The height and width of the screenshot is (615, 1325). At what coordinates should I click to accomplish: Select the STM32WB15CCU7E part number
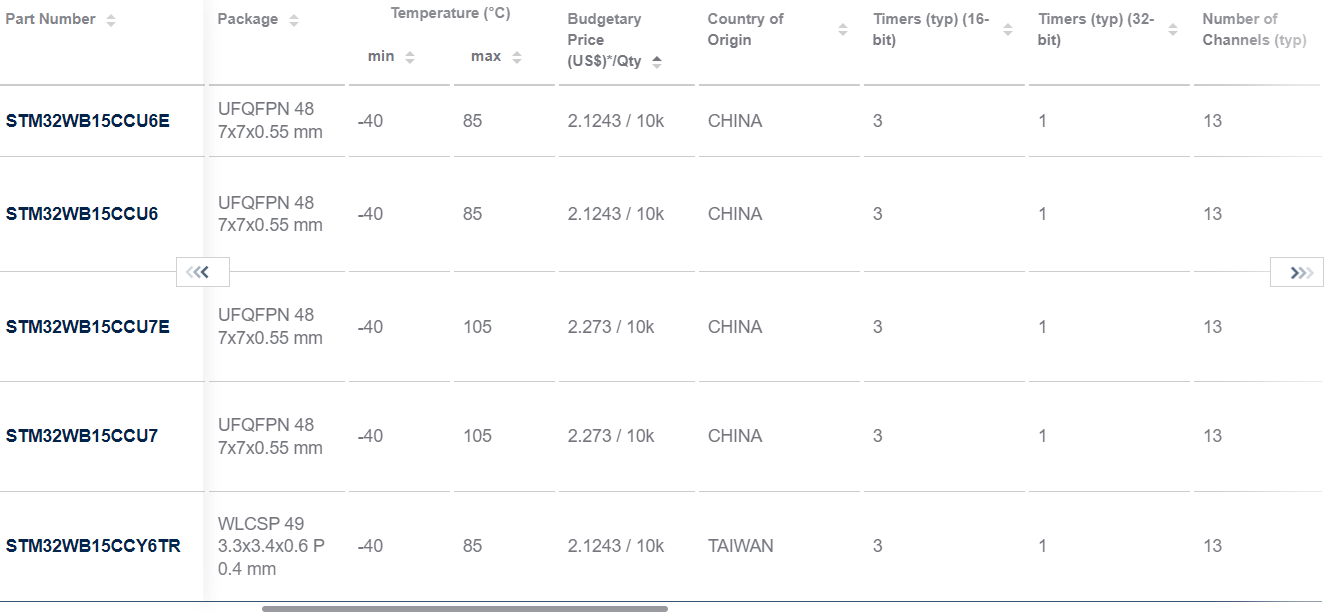point(88,327)
